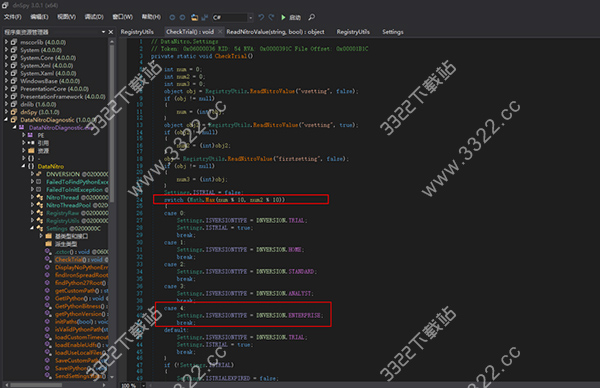The image size is (600, 388).
Task: Click the CheckTrial() method icon in tree
Action: point(48,259)
